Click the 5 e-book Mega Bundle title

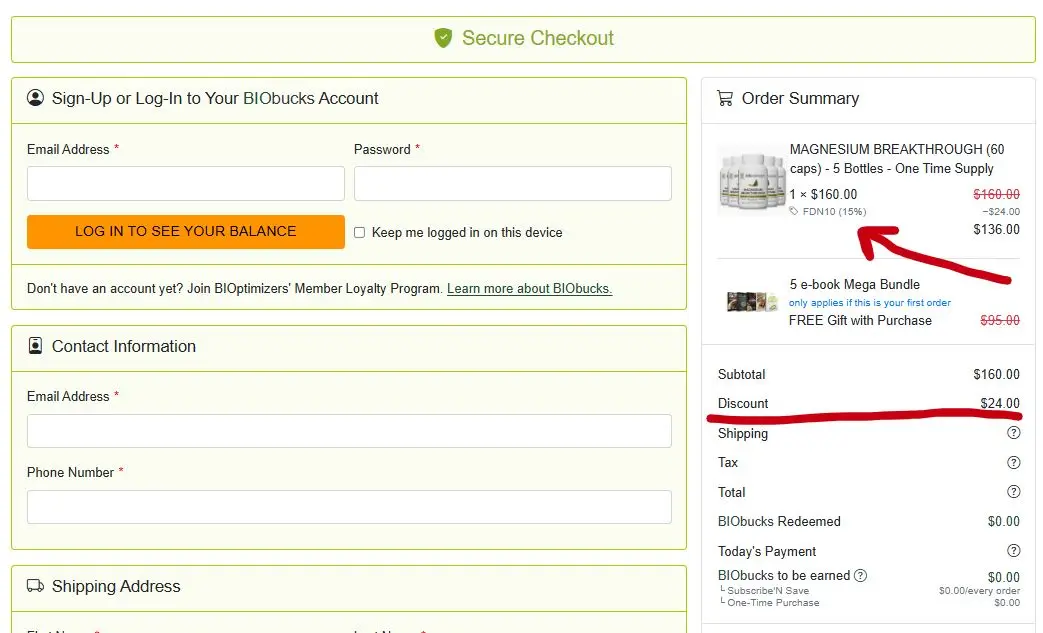855,285
